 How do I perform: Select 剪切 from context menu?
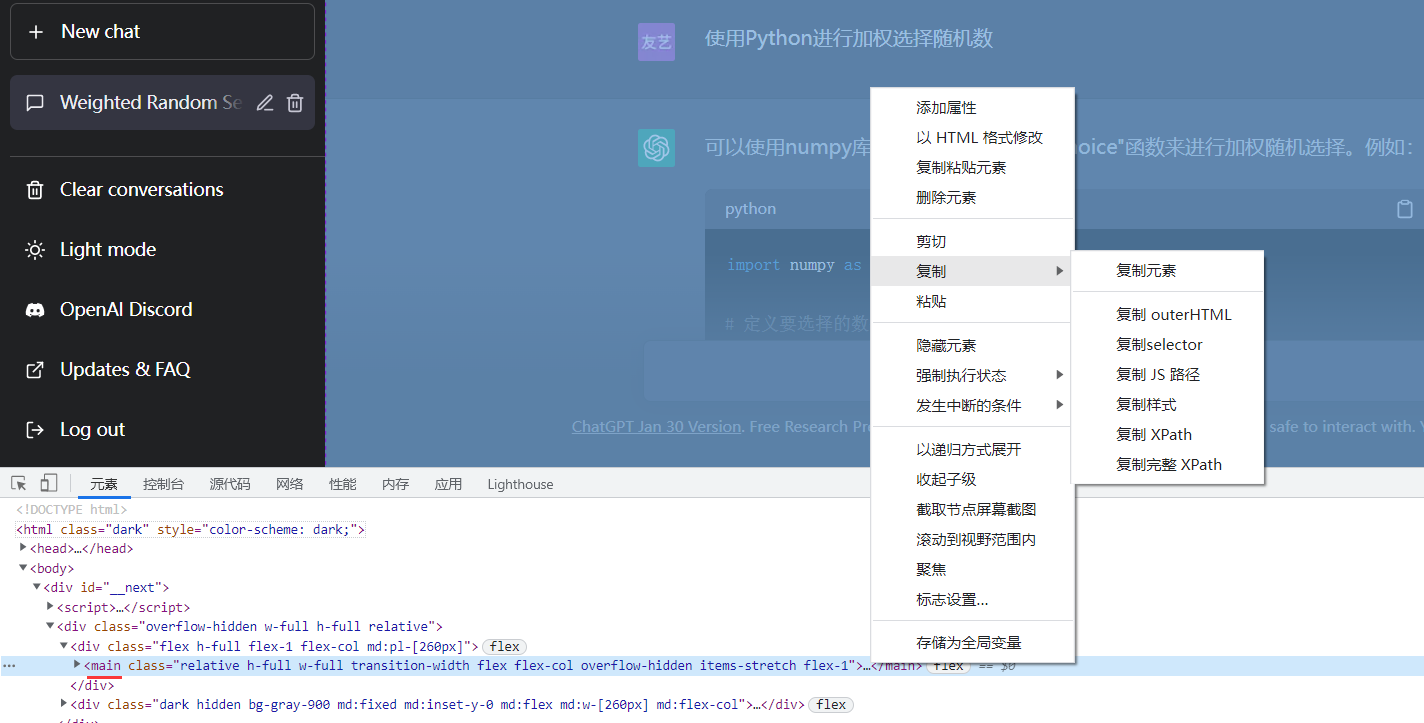(x=973, y=242)
